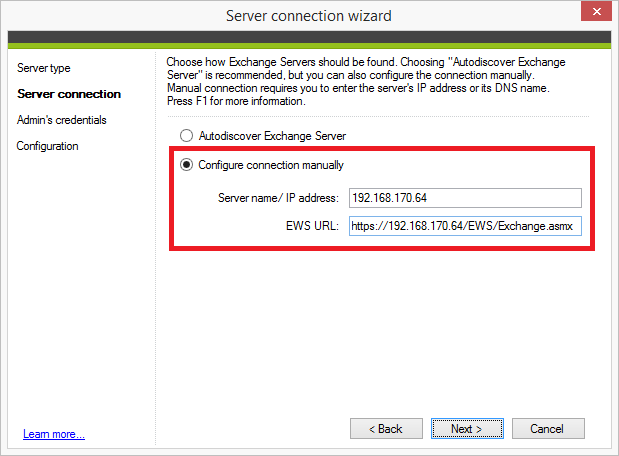Click the "EWS URL:" label
This screenshot has width=619, height=456.
pyautogui.click(x=312, y=226)
